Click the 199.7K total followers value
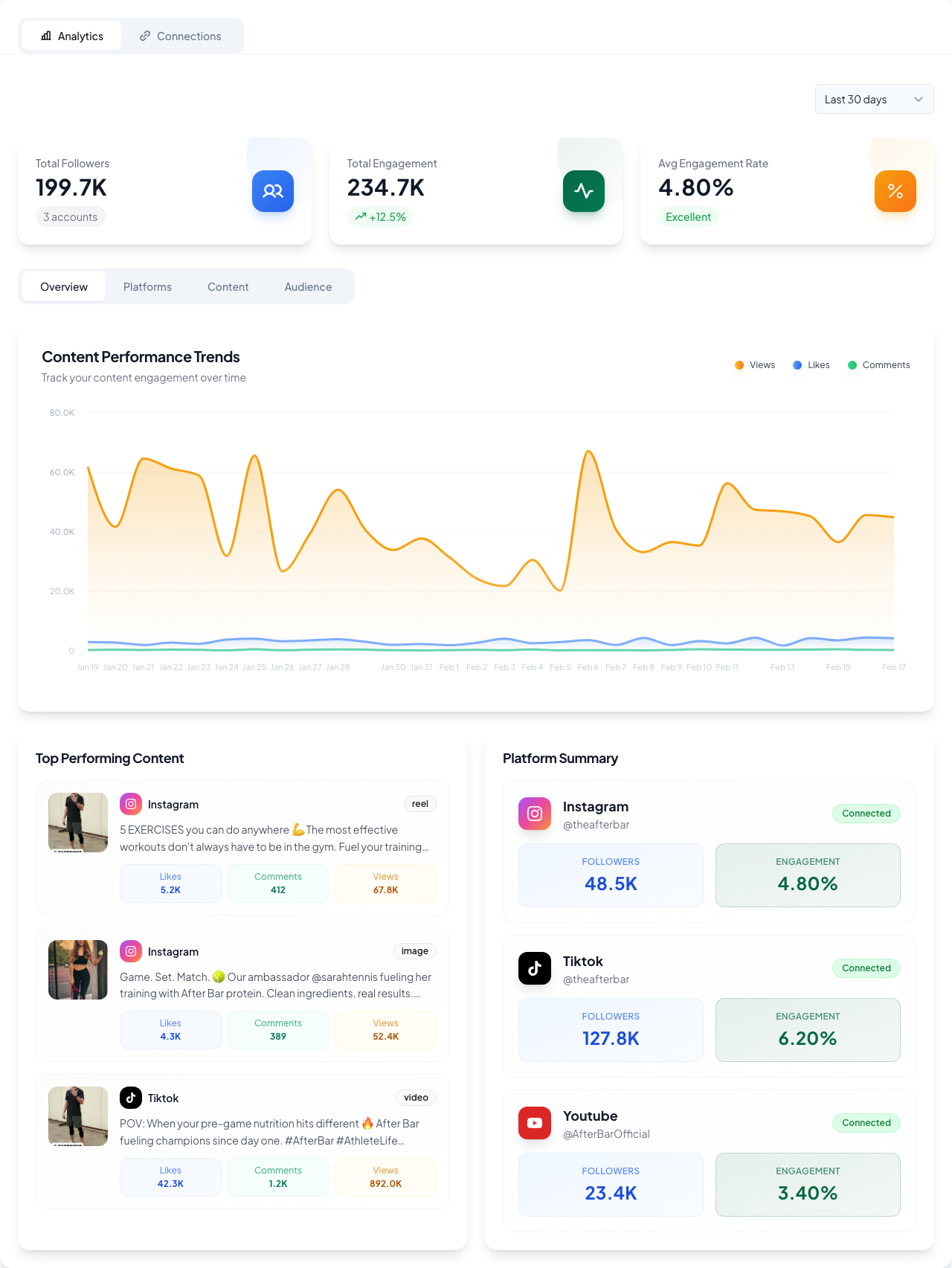Screen dimensions: 952x1268 (x=71, y=187)
